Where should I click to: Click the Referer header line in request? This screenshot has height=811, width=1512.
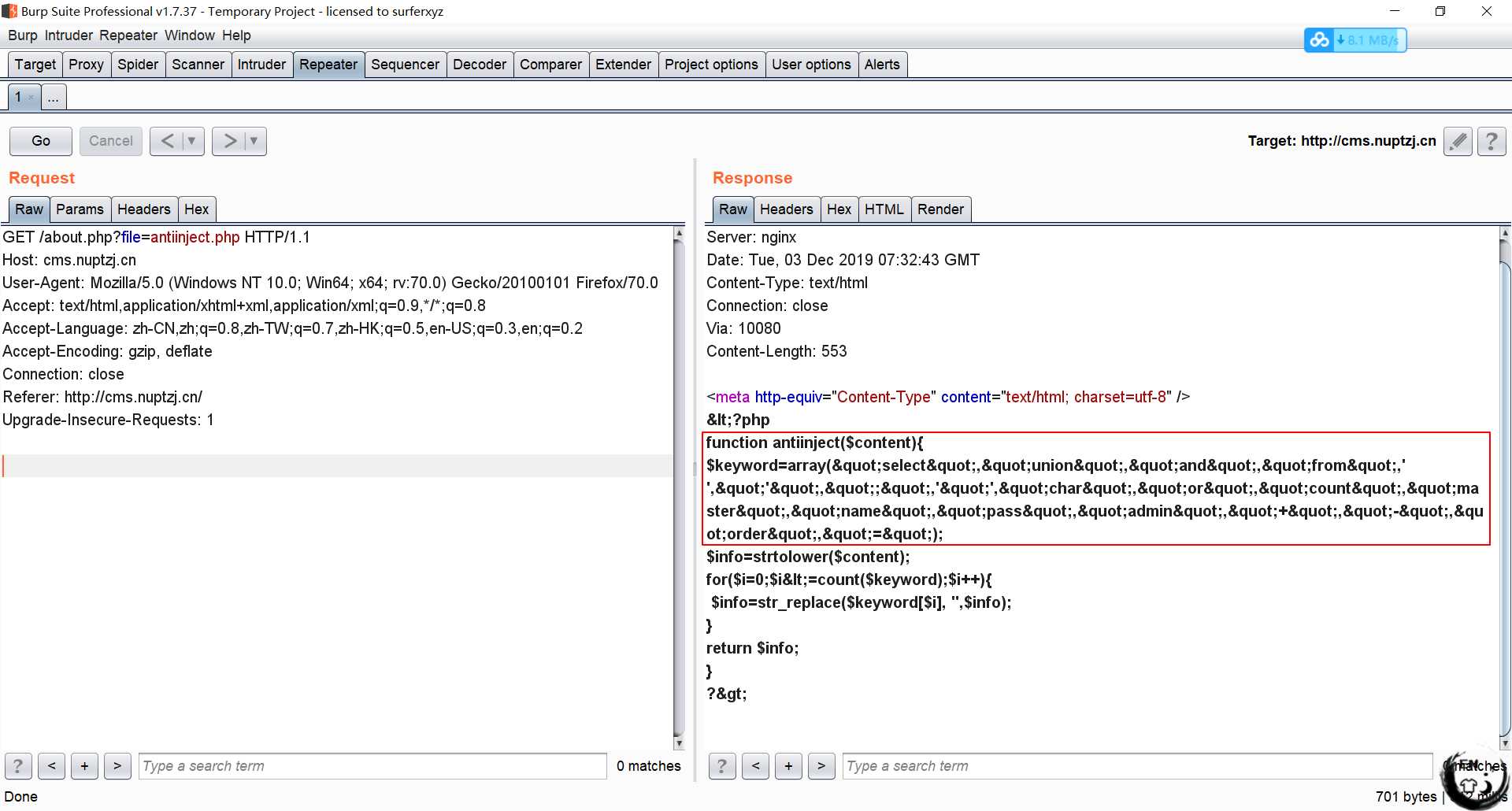coord(102,397)
